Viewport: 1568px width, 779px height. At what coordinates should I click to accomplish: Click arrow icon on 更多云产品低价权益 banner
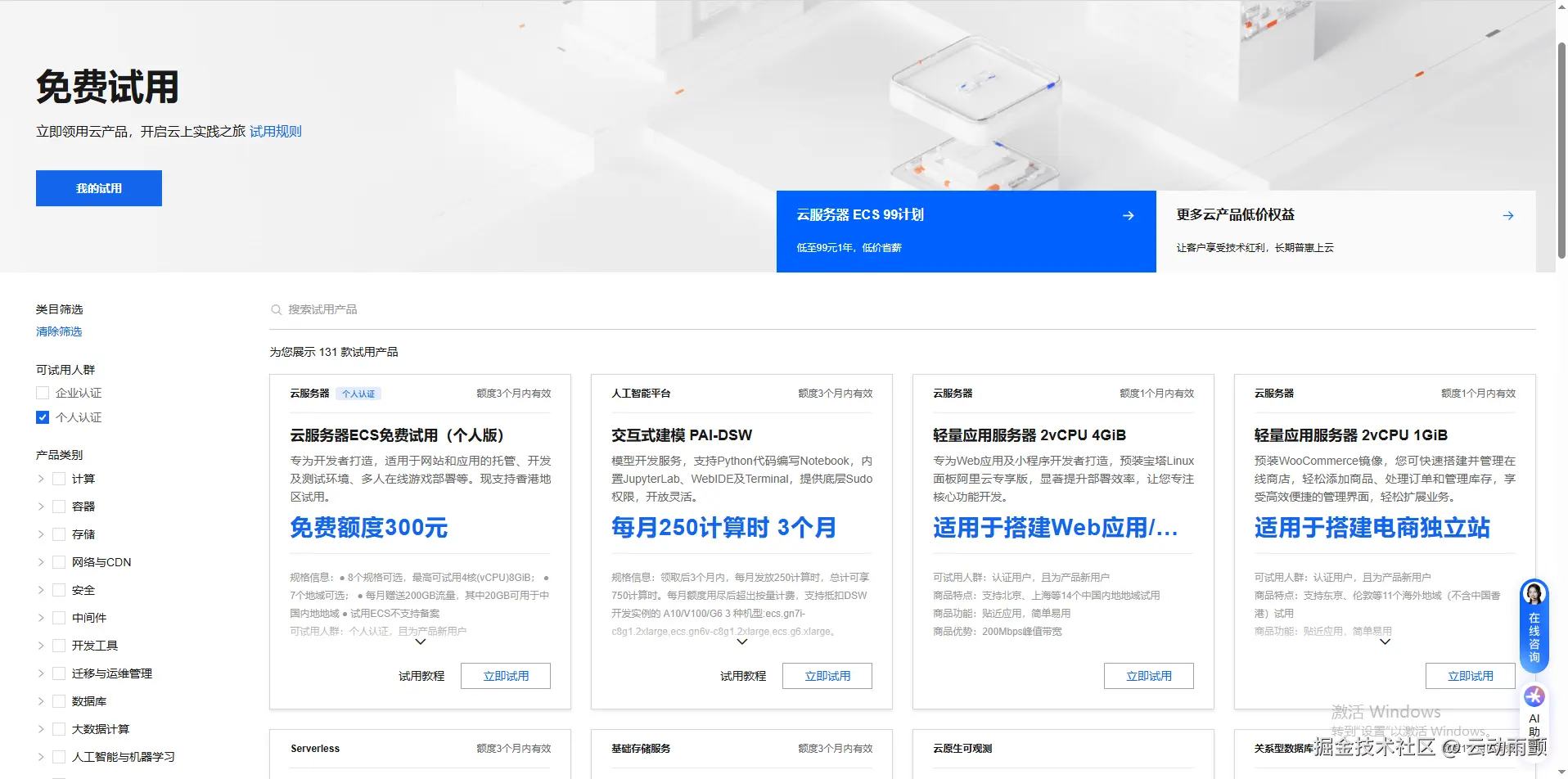[1507, 215]
